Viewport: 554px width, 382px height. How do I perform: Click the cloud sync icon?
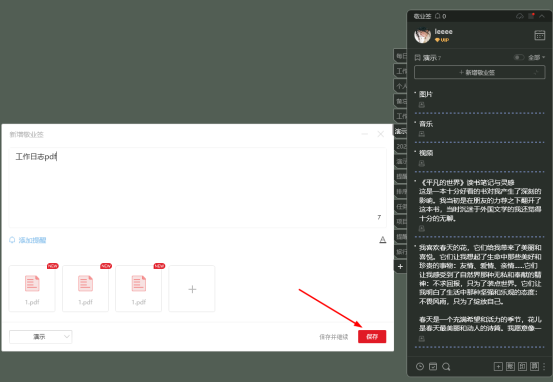519,16
